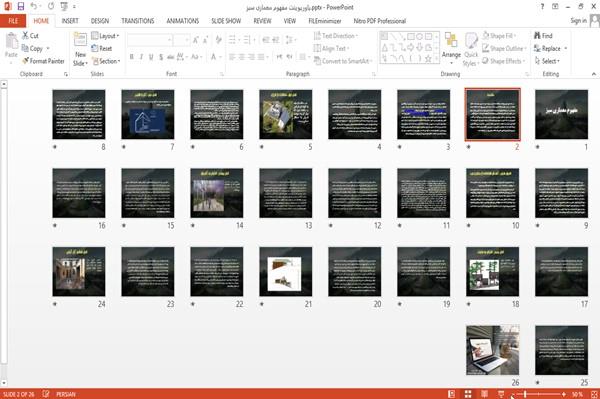Add a New Slide
Screen dimensions: 600x399
(80, 49)
